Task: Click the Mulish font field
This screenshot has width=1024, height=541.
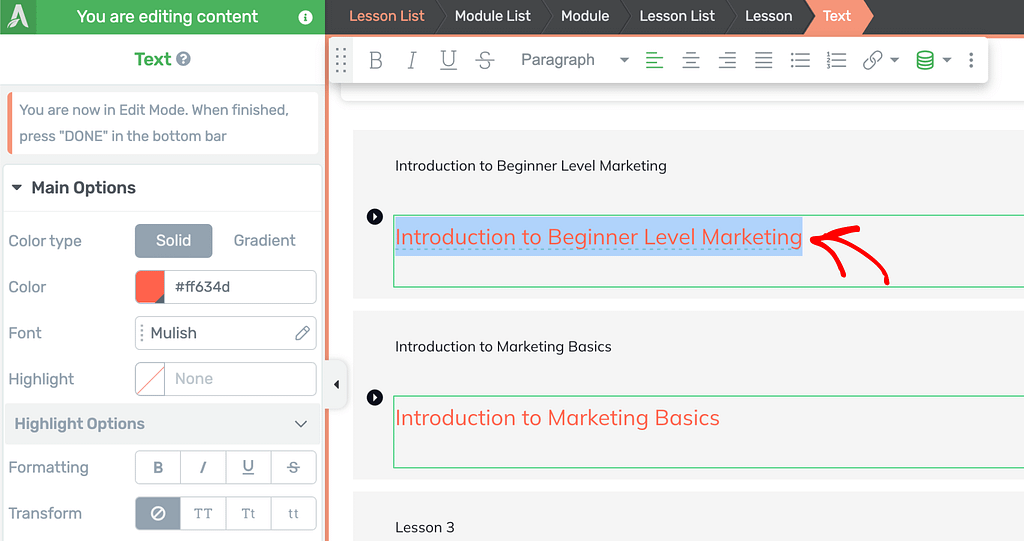Action: click(225, 333)
